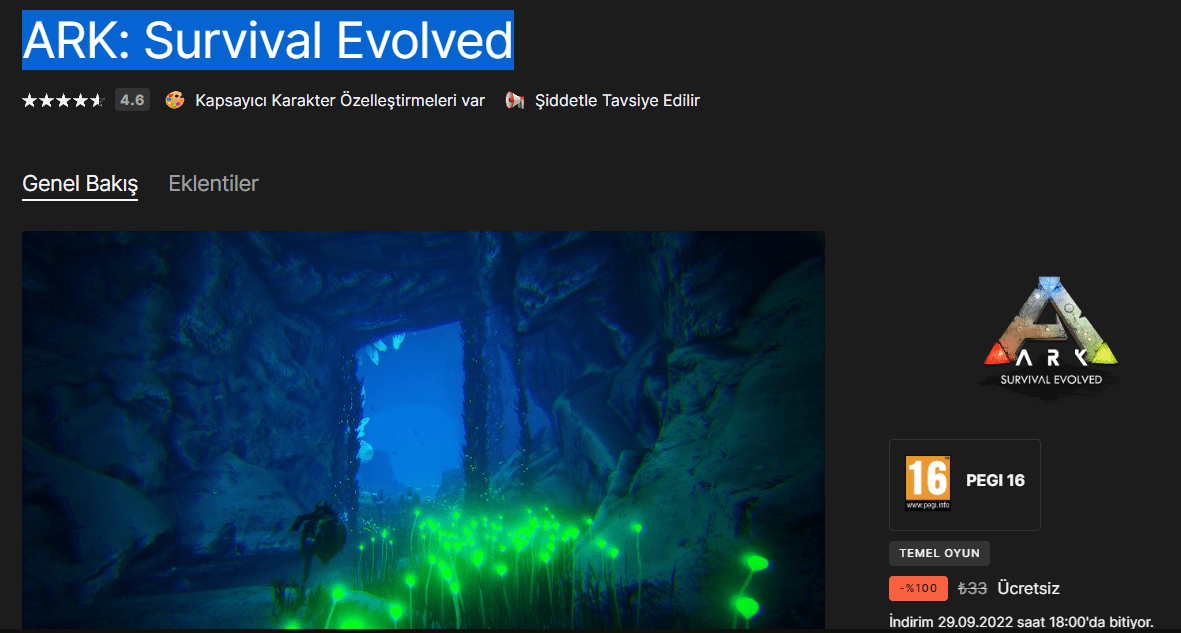
Task: Click the İndirim 29.09.2022 end date text
Action: pyautogui.click(x=1021, y=622)
